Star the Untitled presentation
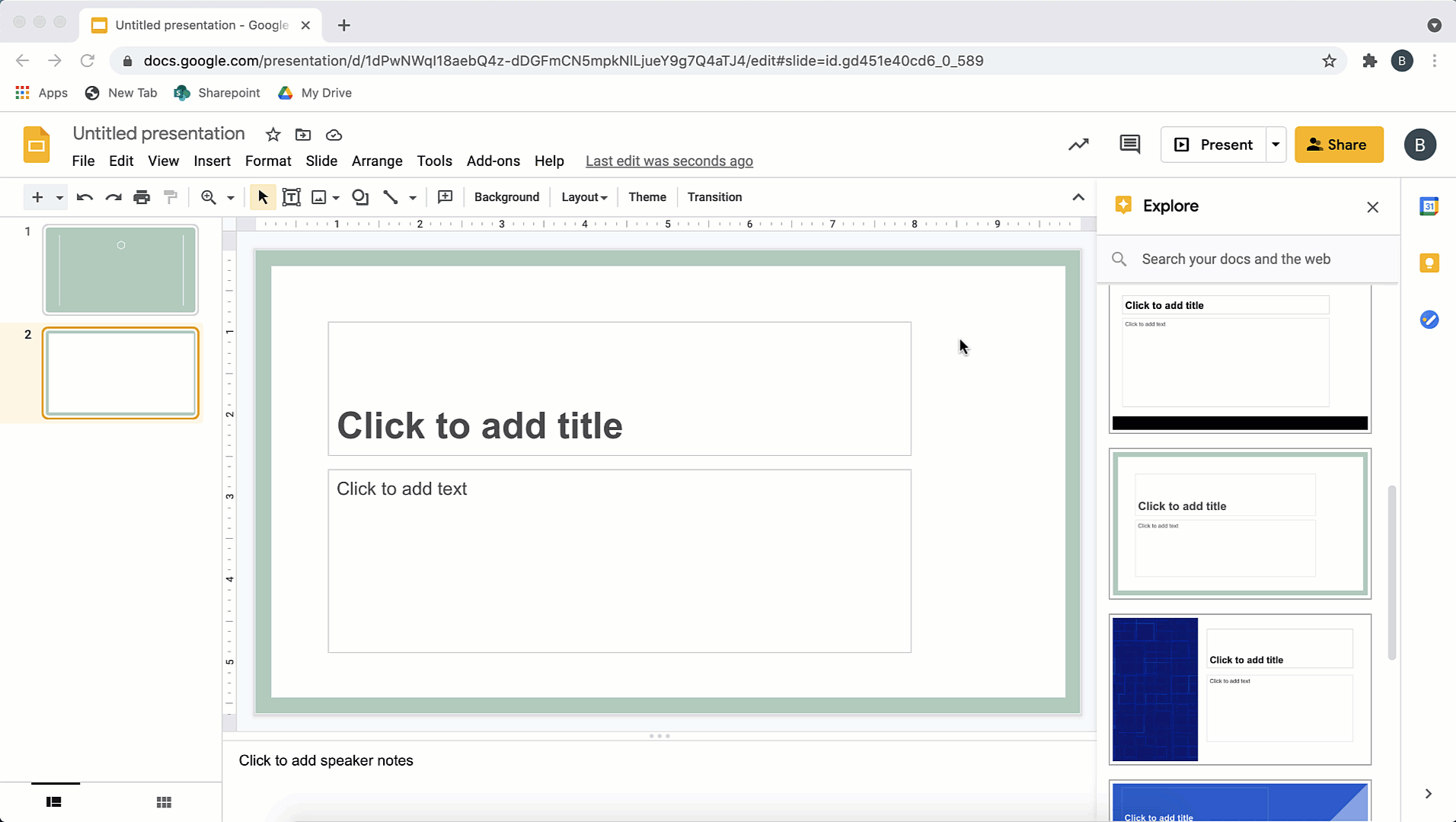This screenshot has width=1456, height=822. pyautogui.click(x=273, y=135)
